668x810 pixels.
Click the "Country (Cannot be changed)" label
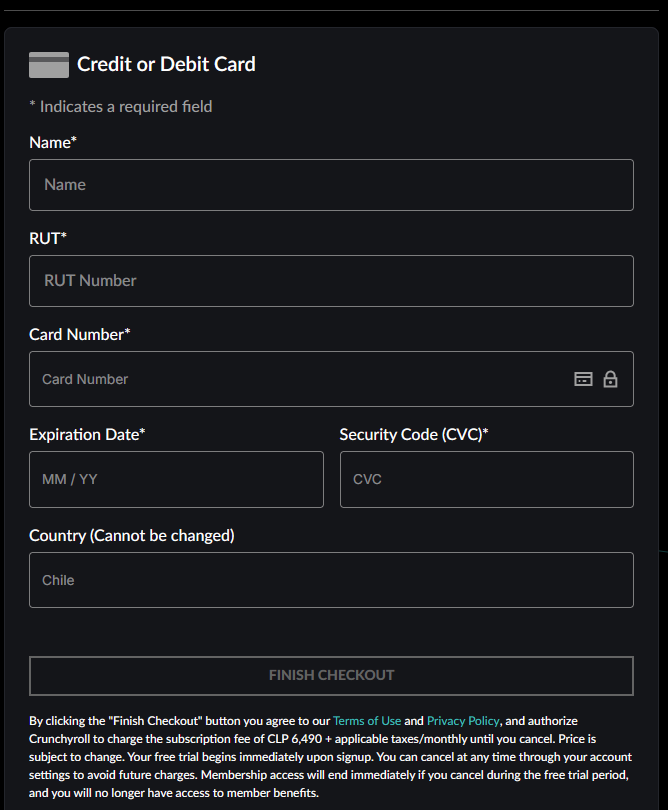(x=132, y=535)
